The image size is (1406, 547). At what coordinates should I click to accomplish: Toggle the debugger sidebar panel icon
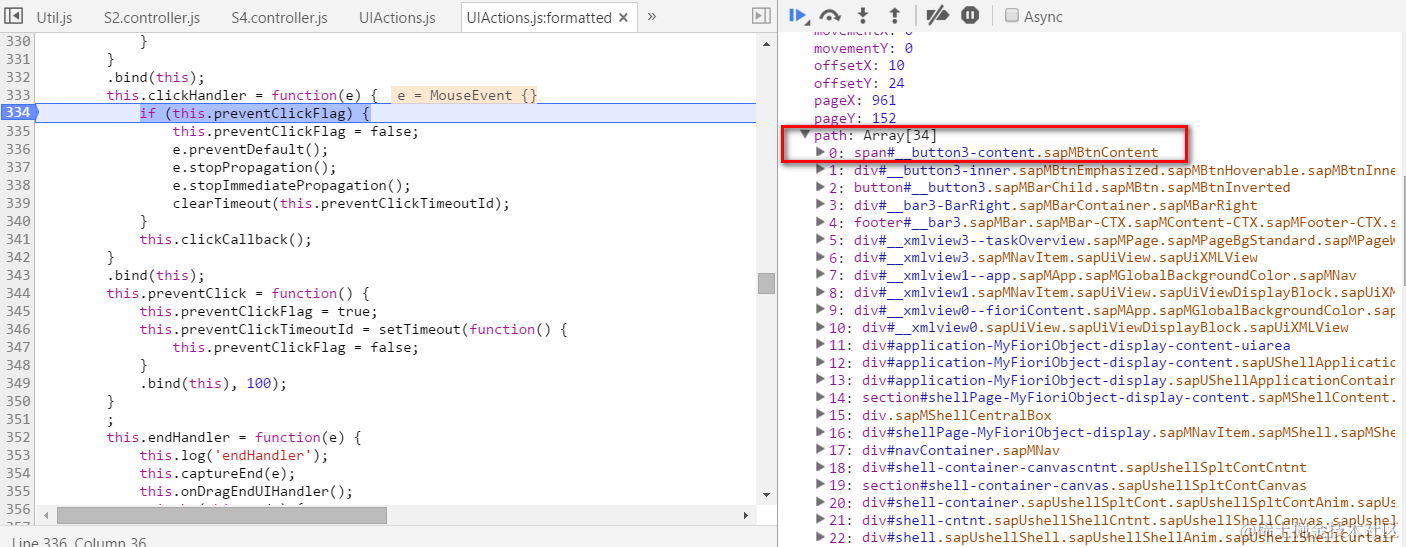coord(761,16)
